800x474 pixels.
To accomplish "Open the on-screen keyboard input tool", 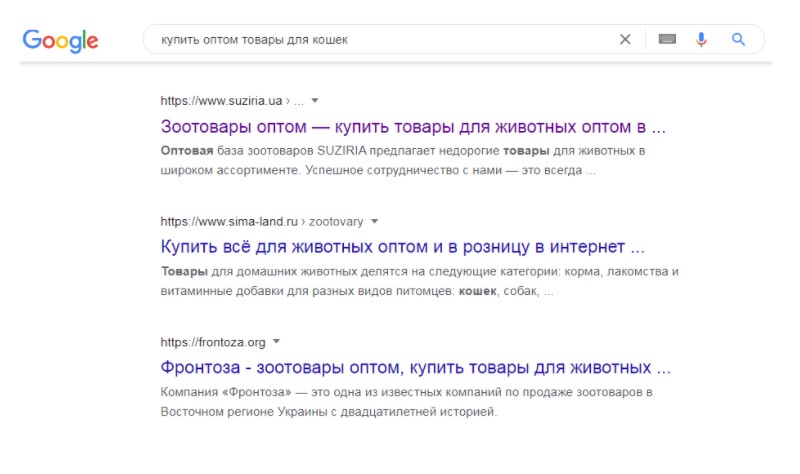I will [x=667, y=40].
